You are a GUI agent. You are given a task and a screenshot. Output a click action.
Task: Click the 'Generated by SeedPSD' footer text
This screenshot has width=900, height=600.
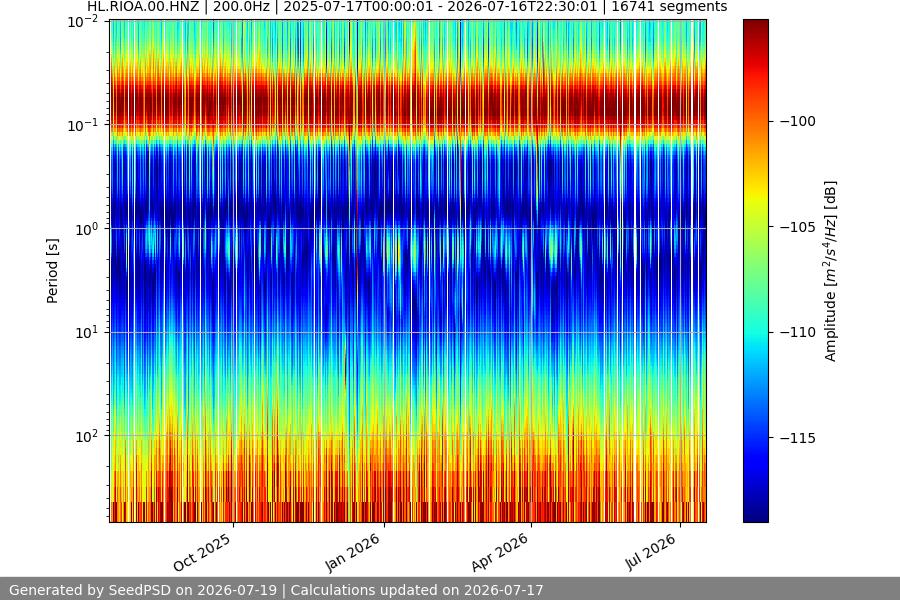coord(276,590)
